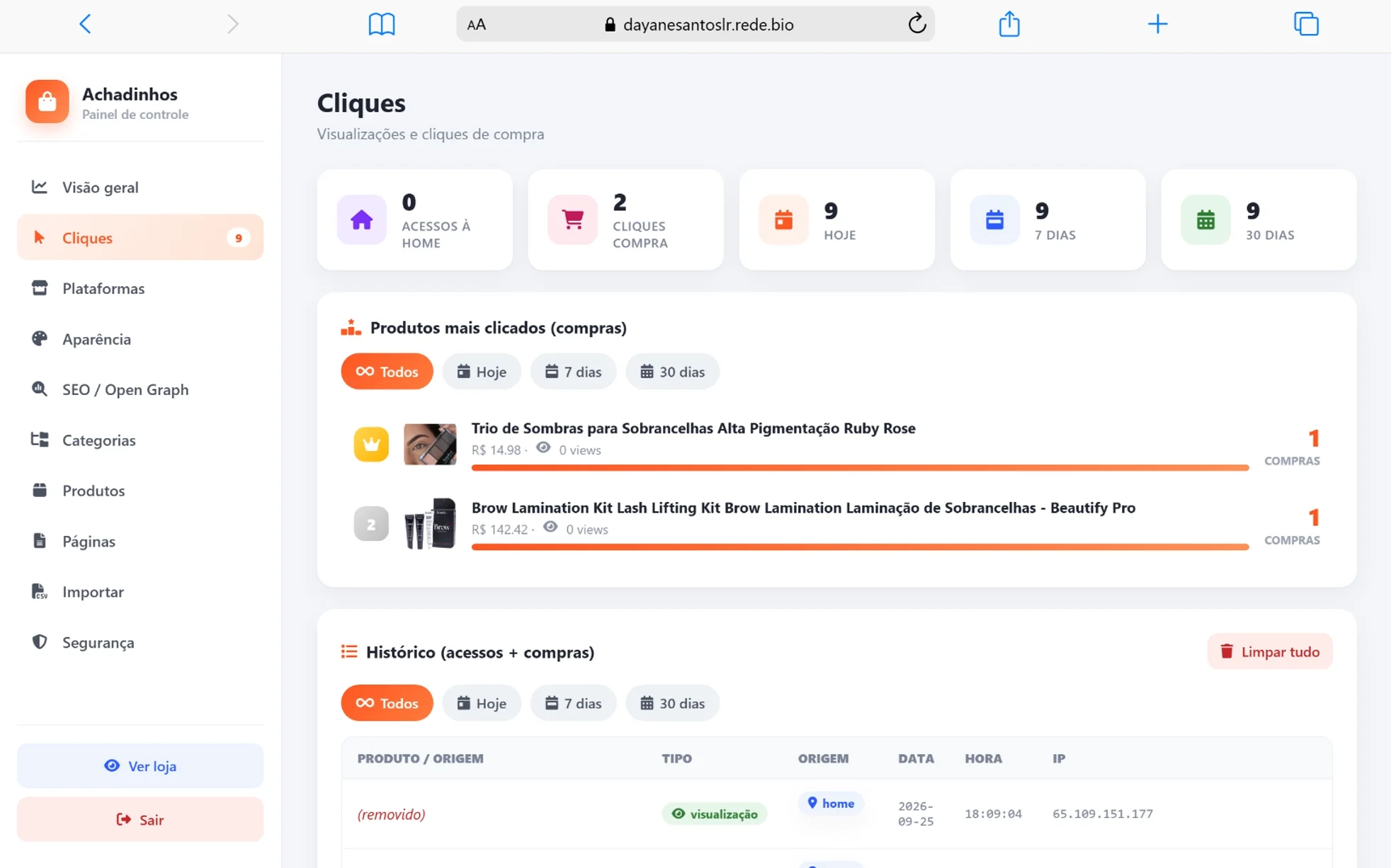The width and height of the screenshot is (1391, 868).
Task: Open the AA reader text options
Action: [x=477, y=25]
